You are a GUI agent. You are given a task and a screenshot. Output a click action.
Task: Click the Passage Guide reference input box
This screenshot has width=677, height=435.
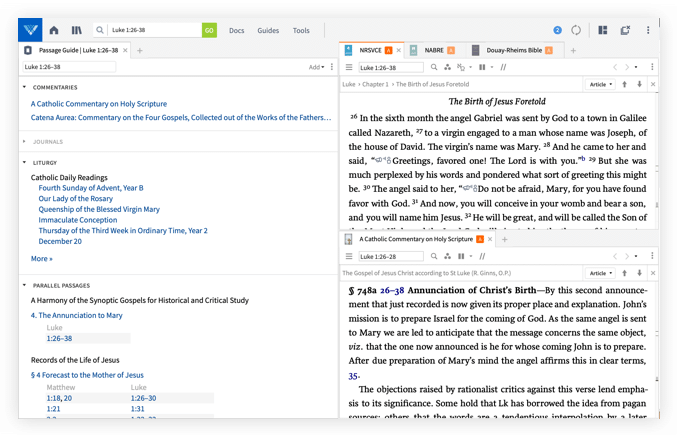(x=69, y=68)
